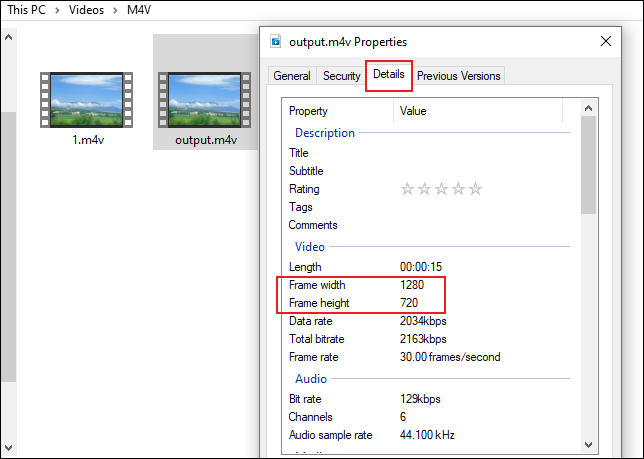The width and height of the screenshot is (644, 459).
Task: Select the Length value 00:00:15
Action: 421,267
